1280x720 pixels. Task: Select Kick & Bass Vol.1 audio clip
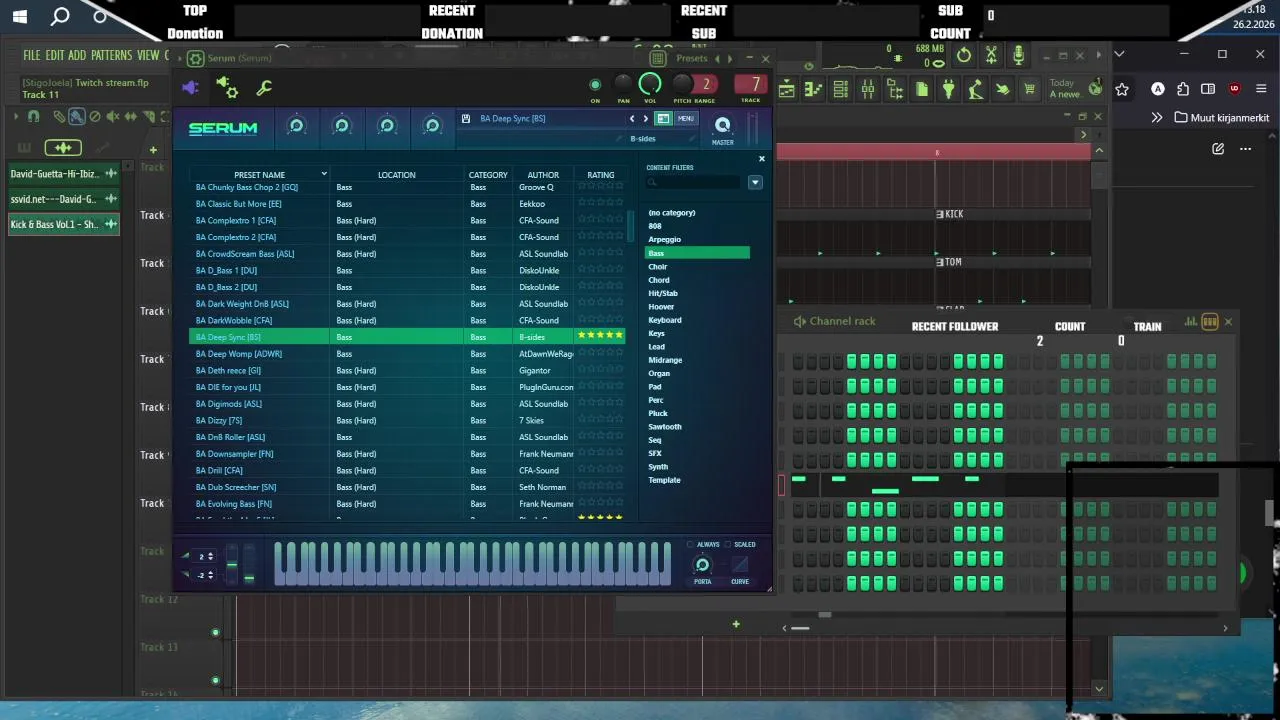tap(64, 224)
